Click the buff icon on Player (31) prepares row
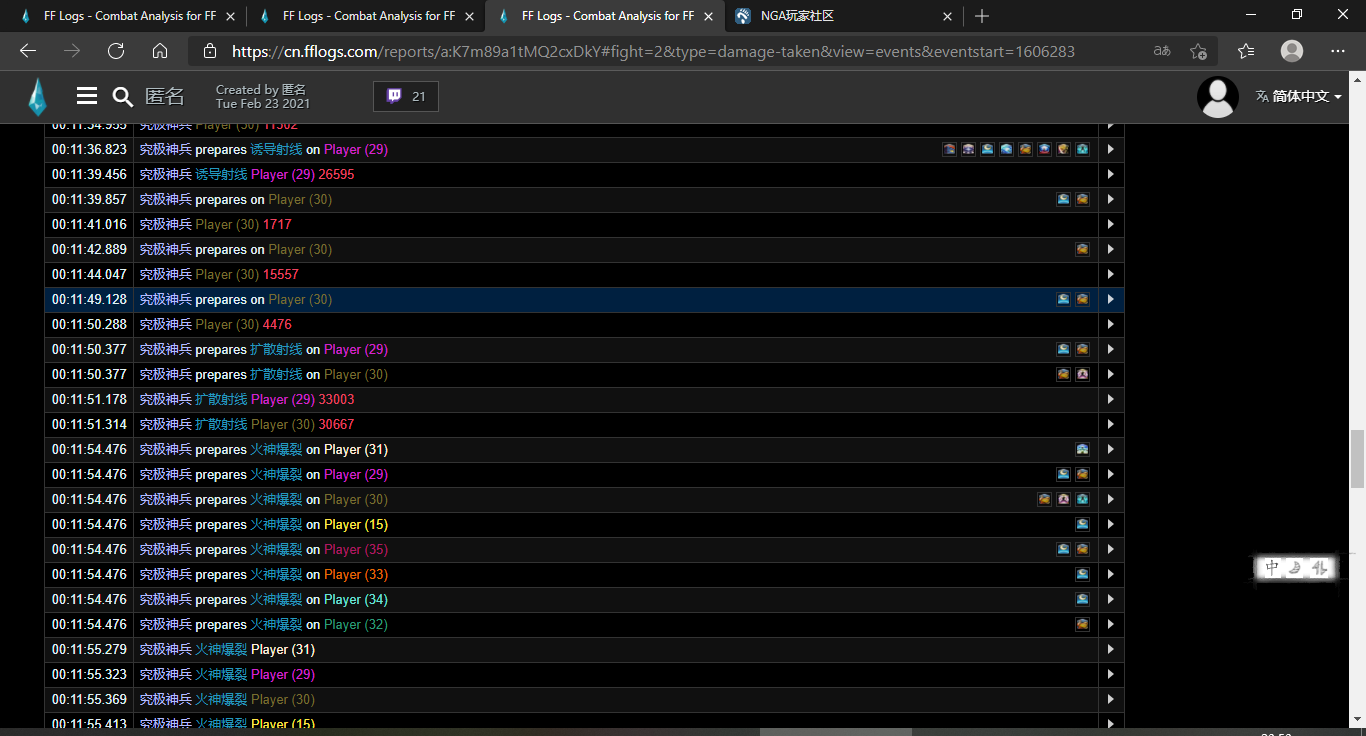 1082,450
